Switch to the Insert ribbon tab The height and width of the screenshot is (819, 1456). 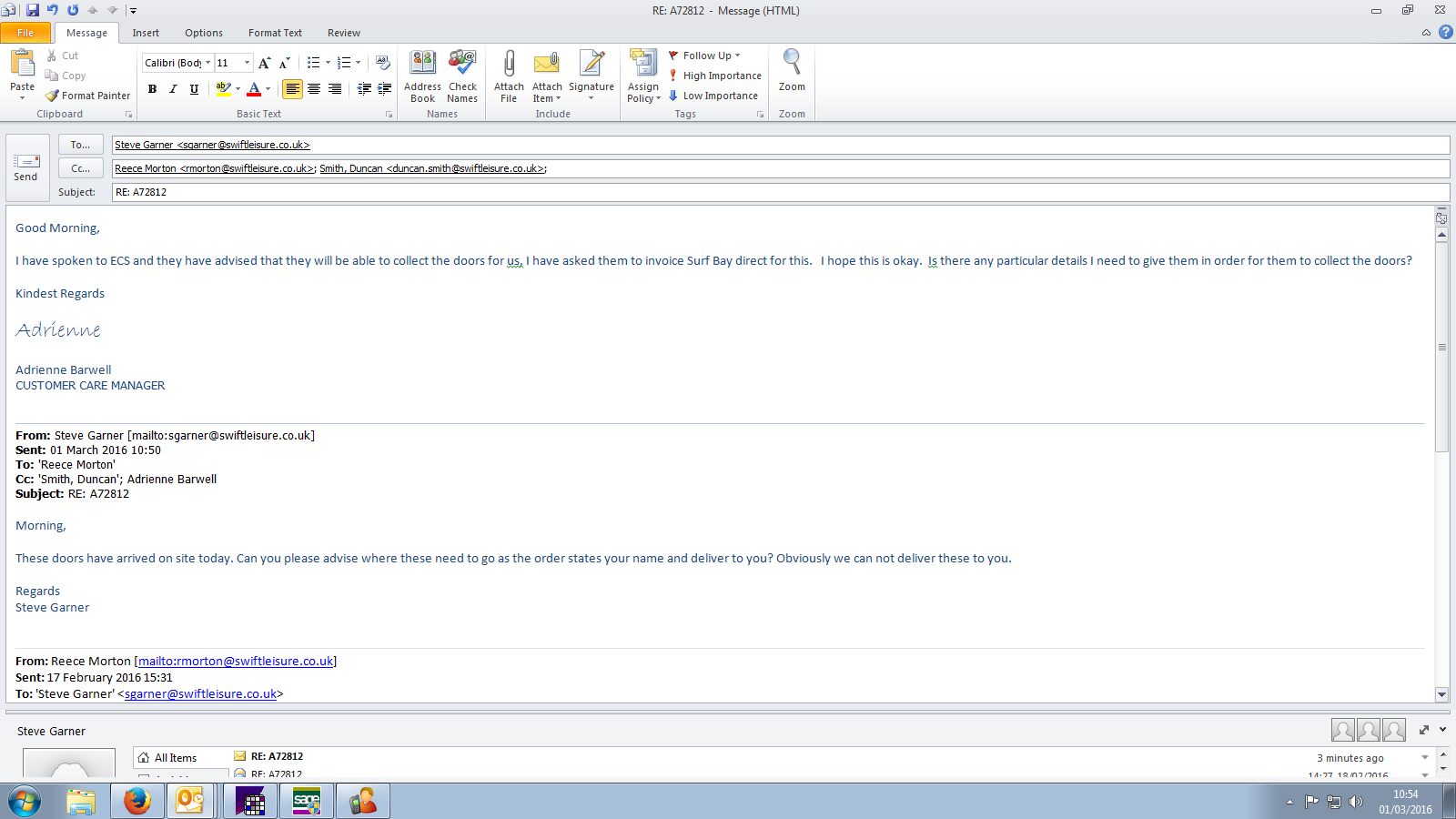point(146,33)
